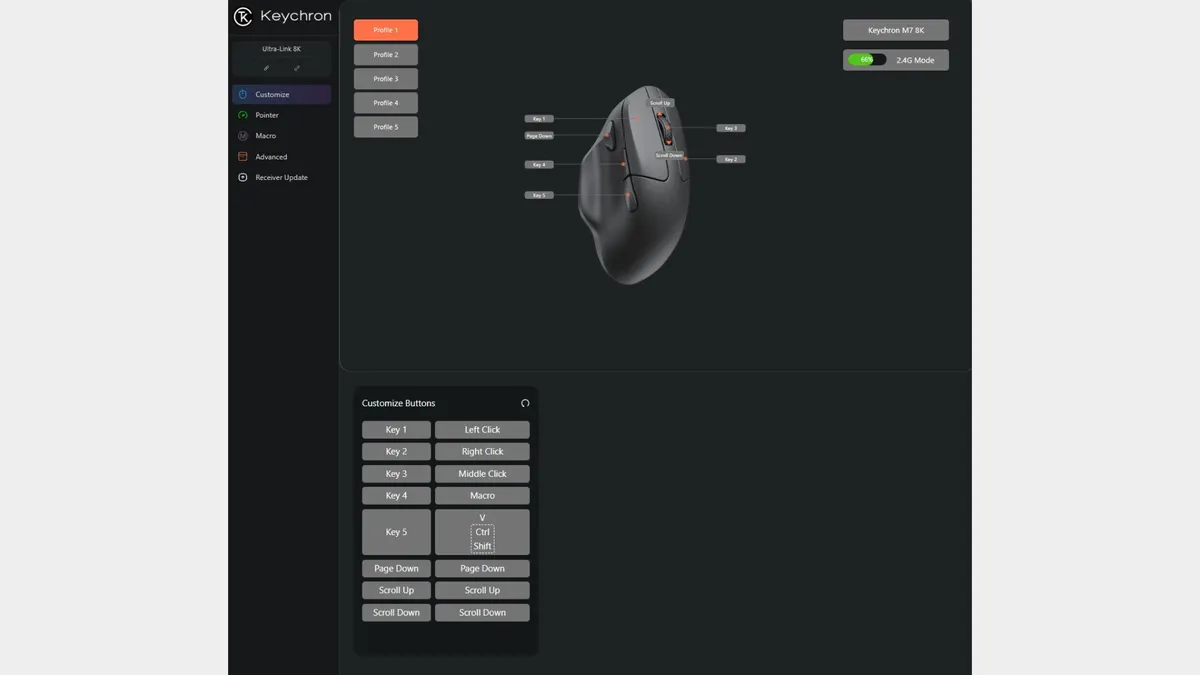Open the Left Click assignment for Key 1
This screenshot has height=675, width=1200.
pyautogui.click(x=483, y=430)
